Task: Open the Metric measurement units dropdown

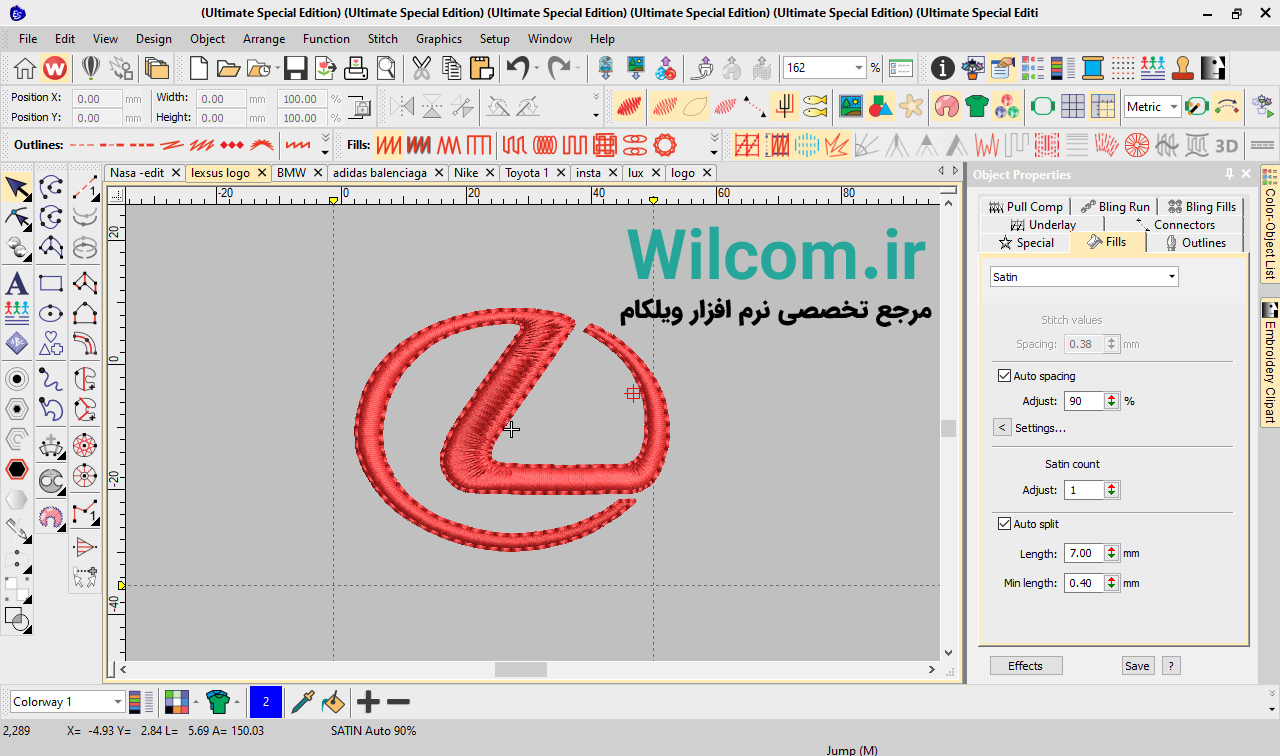Action: click(x=1174, y=107)
